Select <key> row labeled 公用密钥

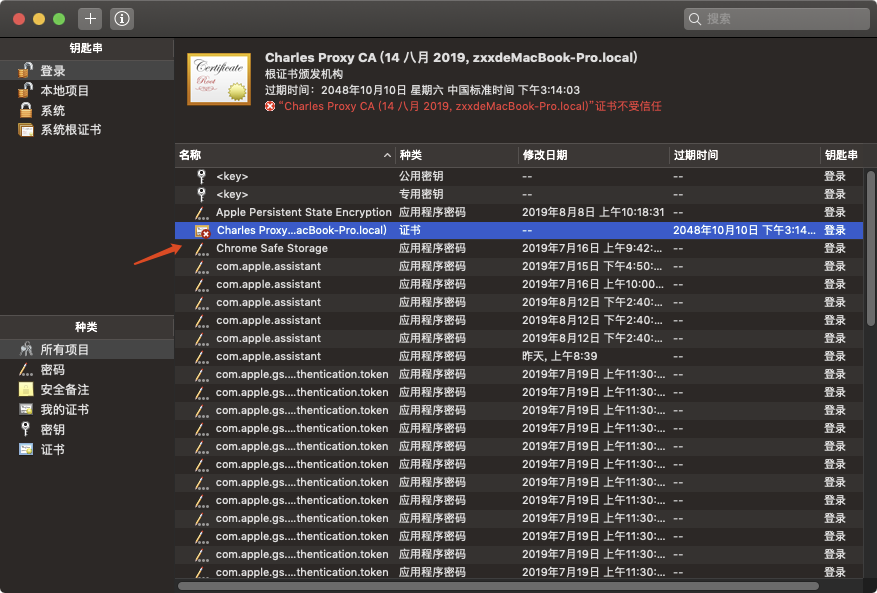point(518,176)
